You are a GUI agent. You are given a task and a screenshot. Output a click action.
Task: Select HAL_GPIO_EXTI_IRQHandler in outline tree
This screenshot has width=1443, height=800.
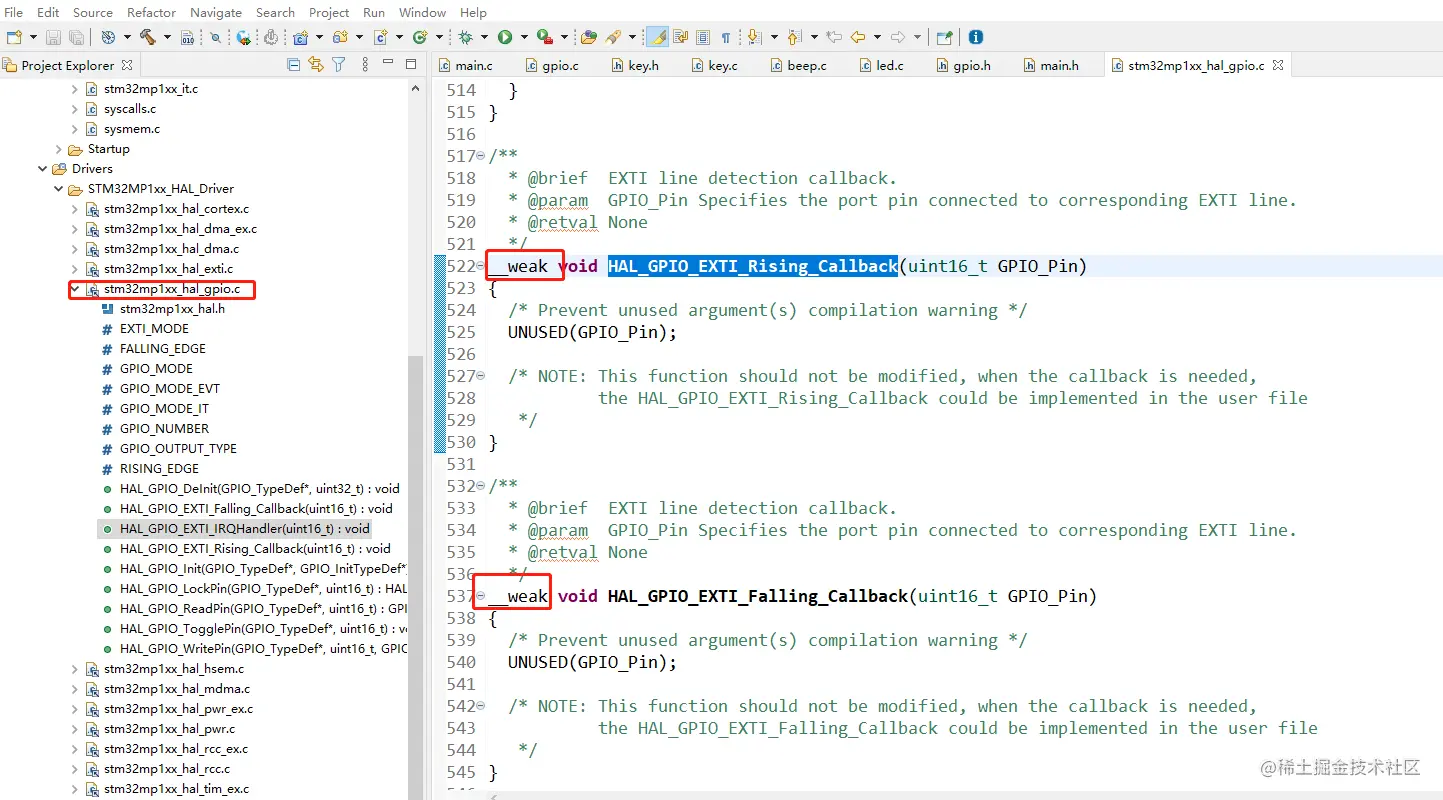(x=244, y=529)
